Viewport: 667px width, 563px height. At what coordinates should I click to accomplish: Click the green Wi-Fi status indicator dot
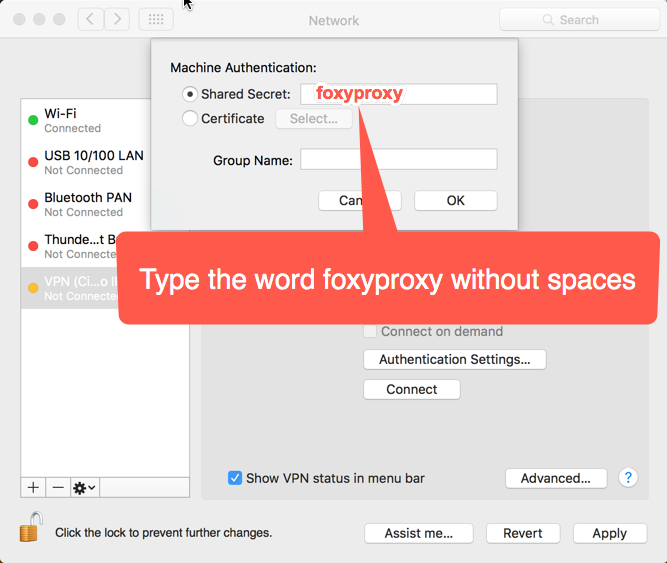(x=33, y=120)
